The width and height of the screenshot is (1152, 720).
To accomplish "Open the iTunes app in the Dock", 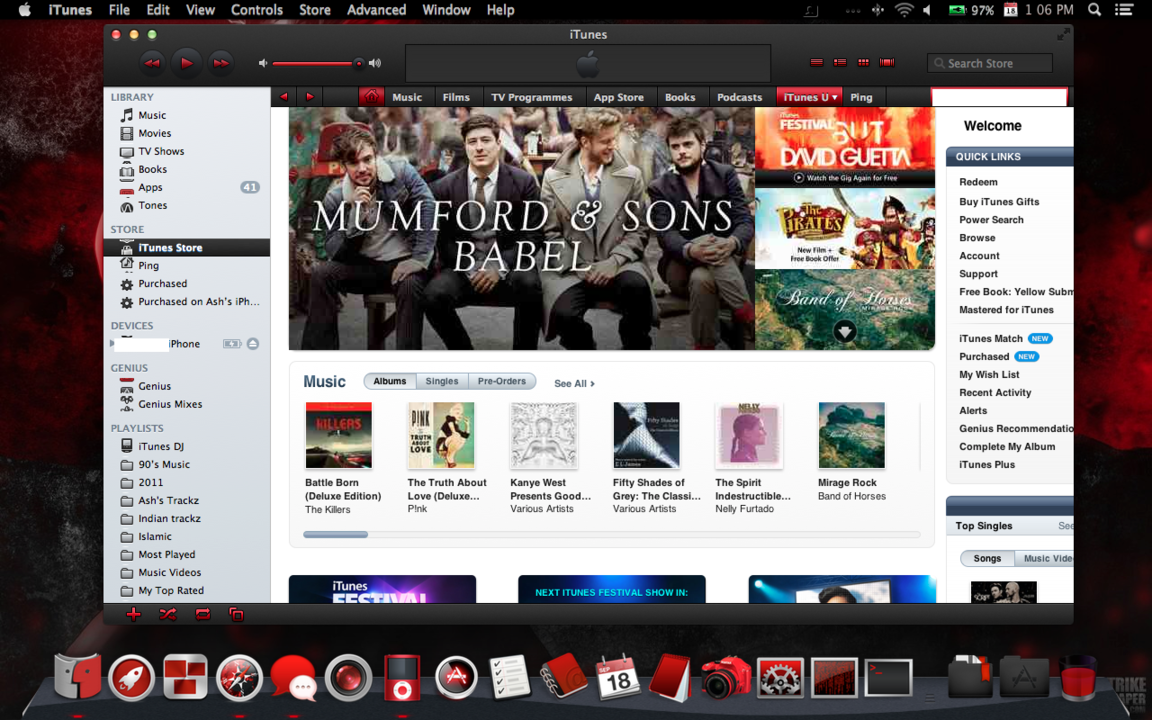I will point(402,677).
